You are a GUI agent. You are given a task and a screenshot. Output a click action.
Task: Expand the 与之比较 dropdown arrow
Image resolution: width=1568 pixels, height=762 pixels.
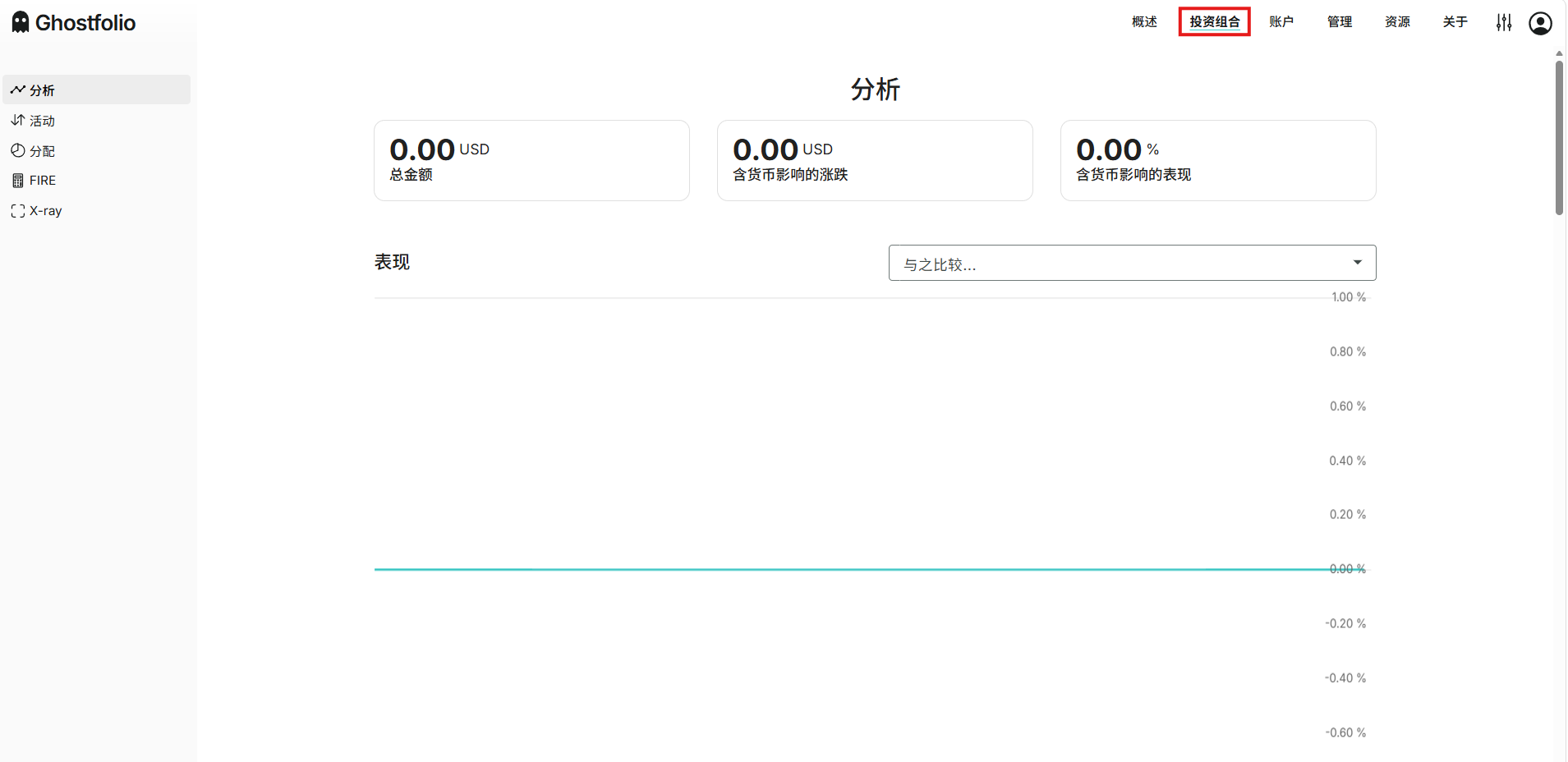1358,263
